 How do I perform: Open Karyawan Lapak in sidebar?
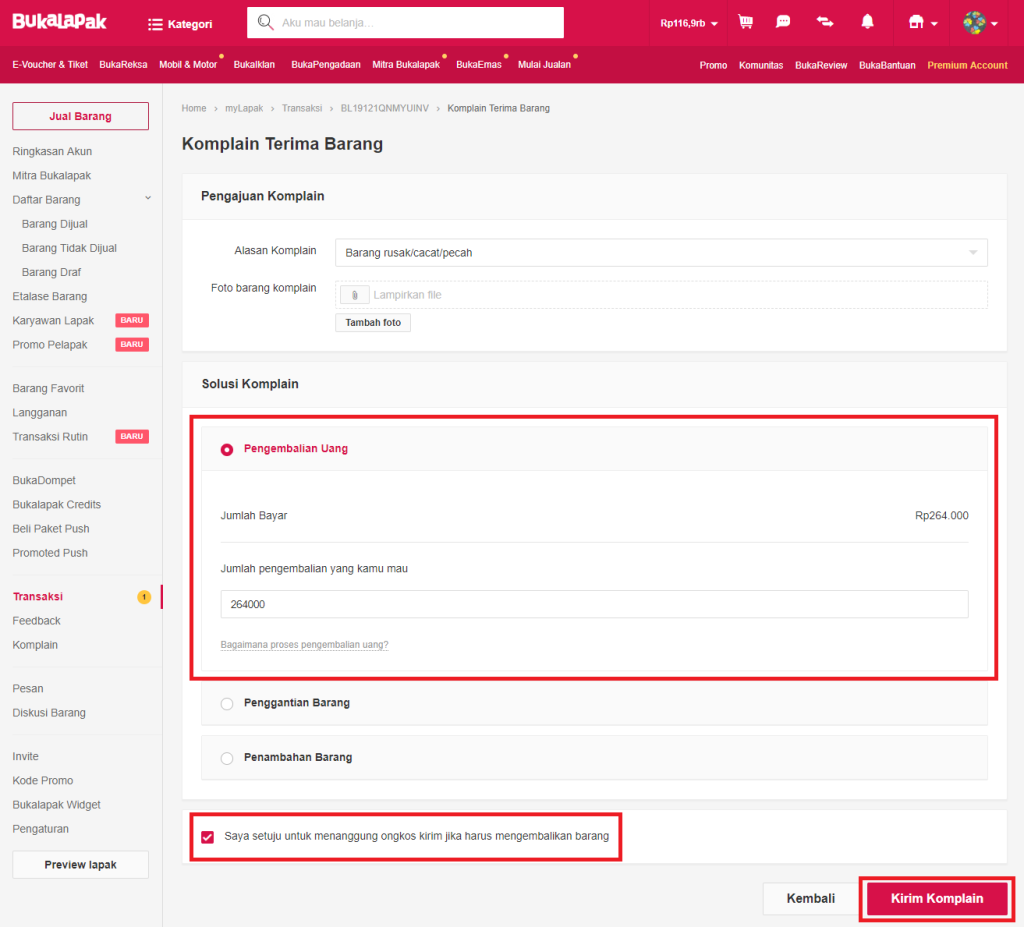[x=53, y=321]
